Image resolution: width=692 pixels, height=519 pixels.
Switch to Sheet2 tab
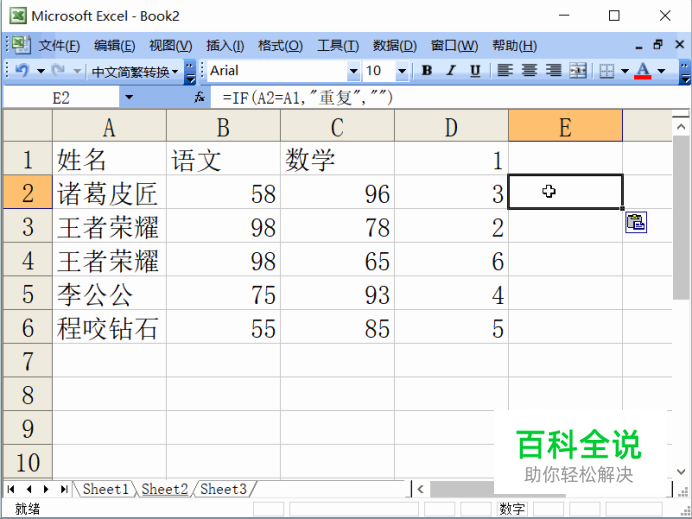(x=165, y=489)
